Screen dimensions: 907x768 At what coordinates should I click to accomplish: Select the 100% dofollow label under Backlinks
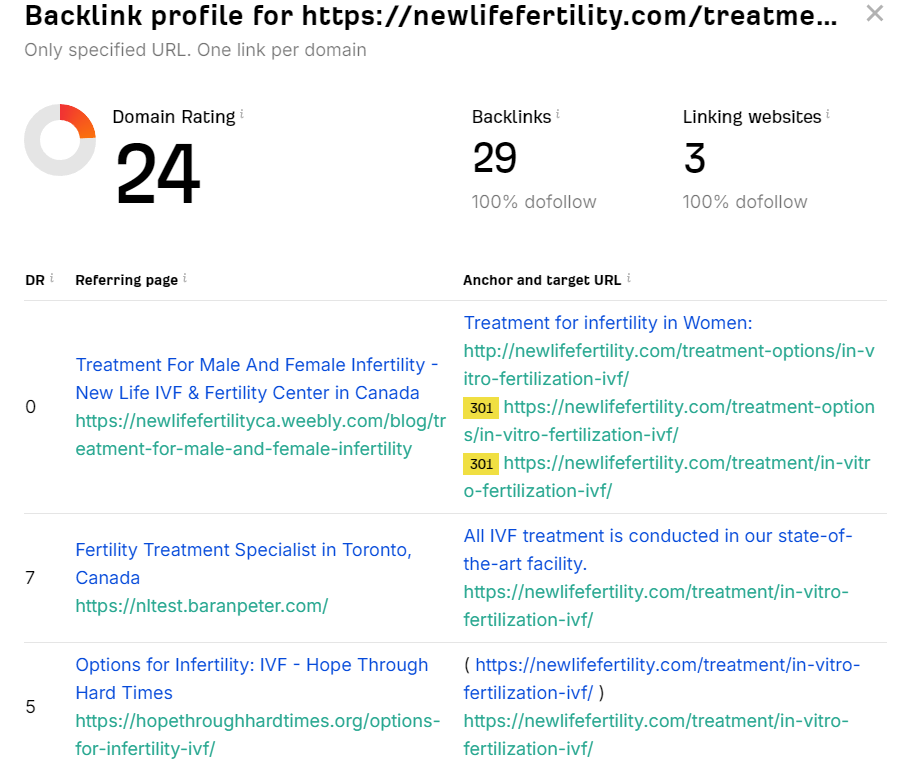(x=534, y=201)
